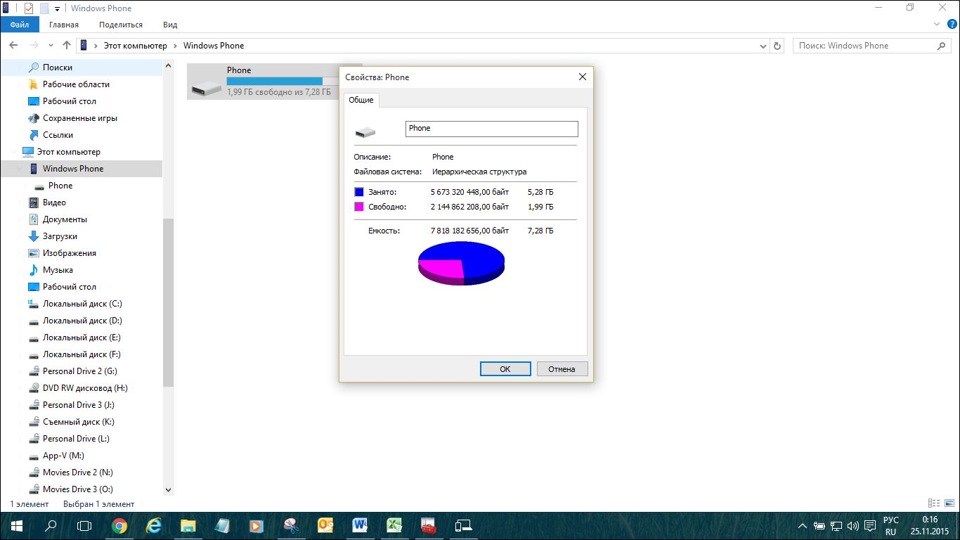Image resolution: width=960 pixels, height=540 pixels.
Task: Click the blue Занято color swatch
Action: pos(359,192)
